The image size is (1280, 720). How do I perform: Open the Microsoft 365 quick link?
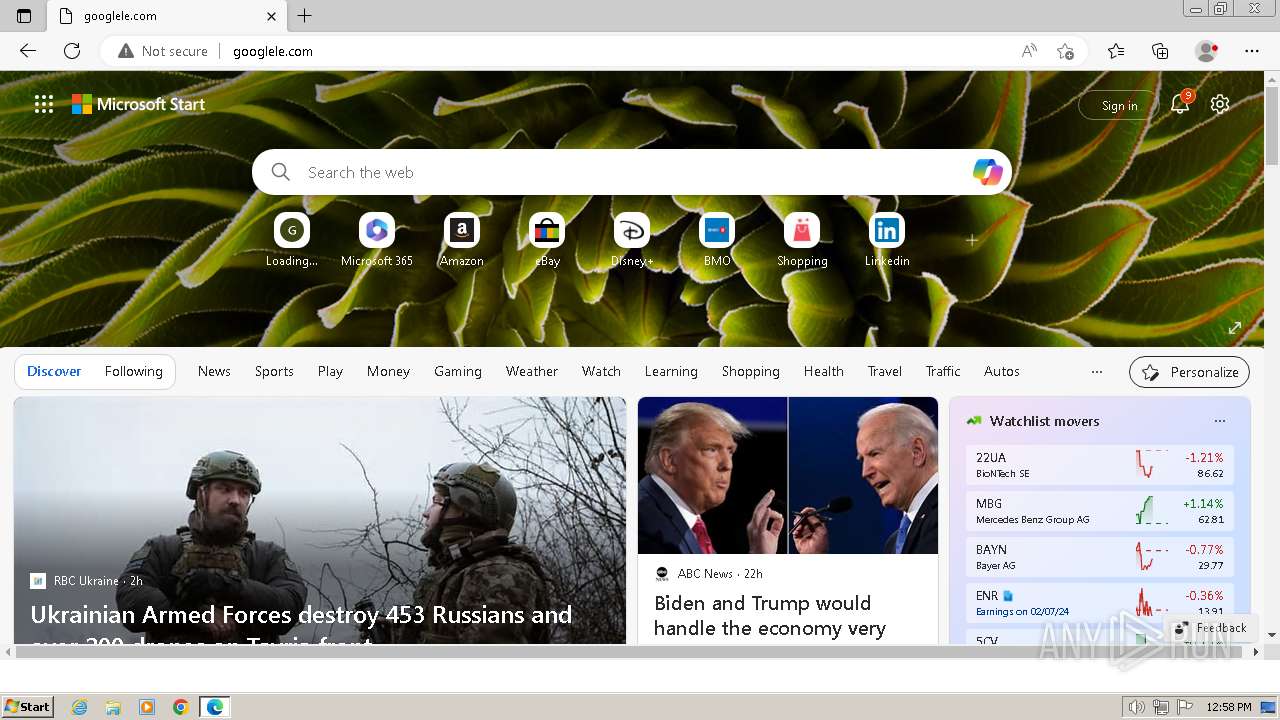[x=377, y=240]
